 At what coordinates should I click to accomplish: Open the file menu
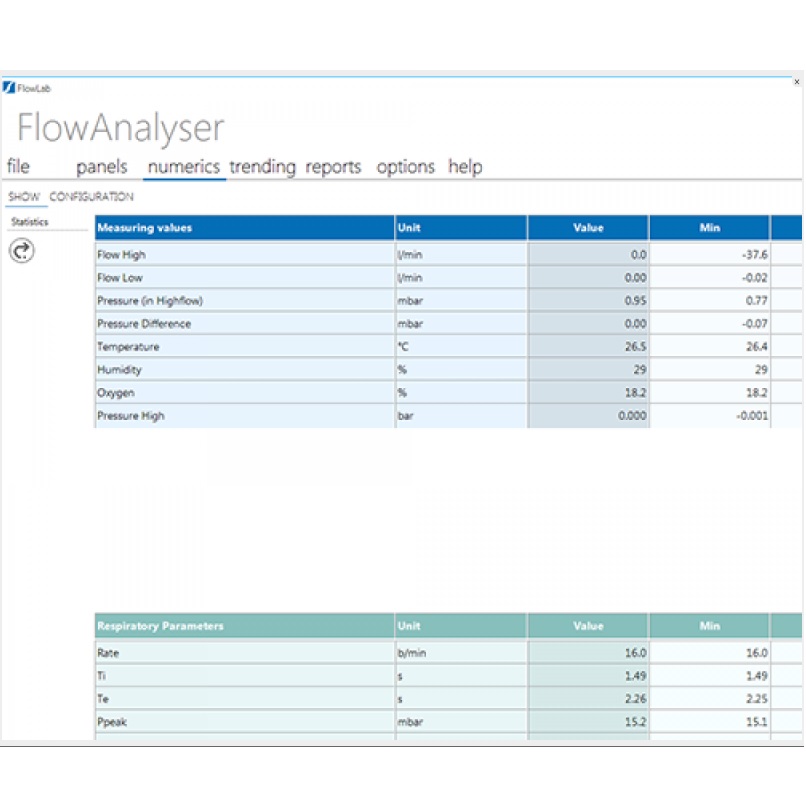pyautogui.click(x=18, y=166)
